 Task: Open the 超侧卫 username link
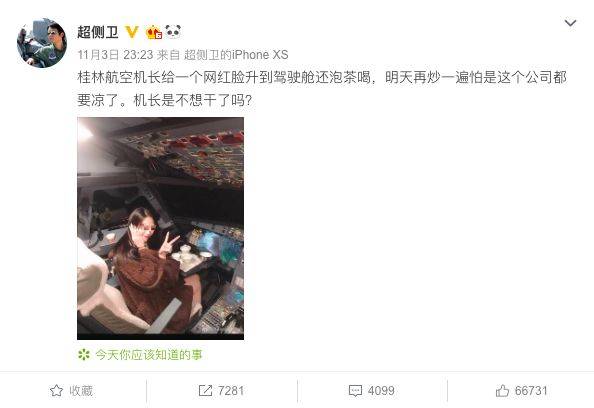click(x=98, y=32)
